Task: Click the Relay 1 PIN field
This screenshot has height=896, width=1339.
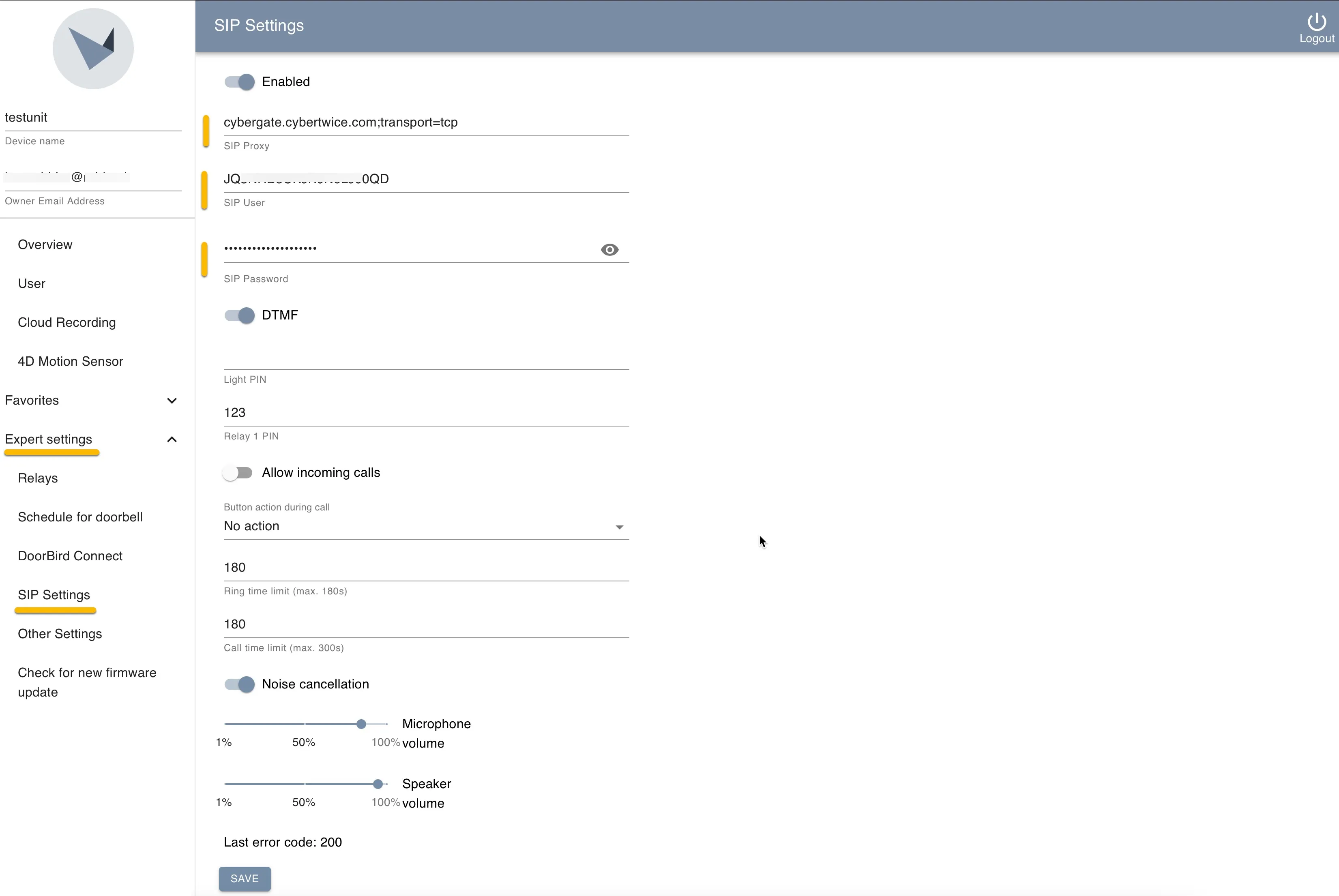Action: (426, 413)
